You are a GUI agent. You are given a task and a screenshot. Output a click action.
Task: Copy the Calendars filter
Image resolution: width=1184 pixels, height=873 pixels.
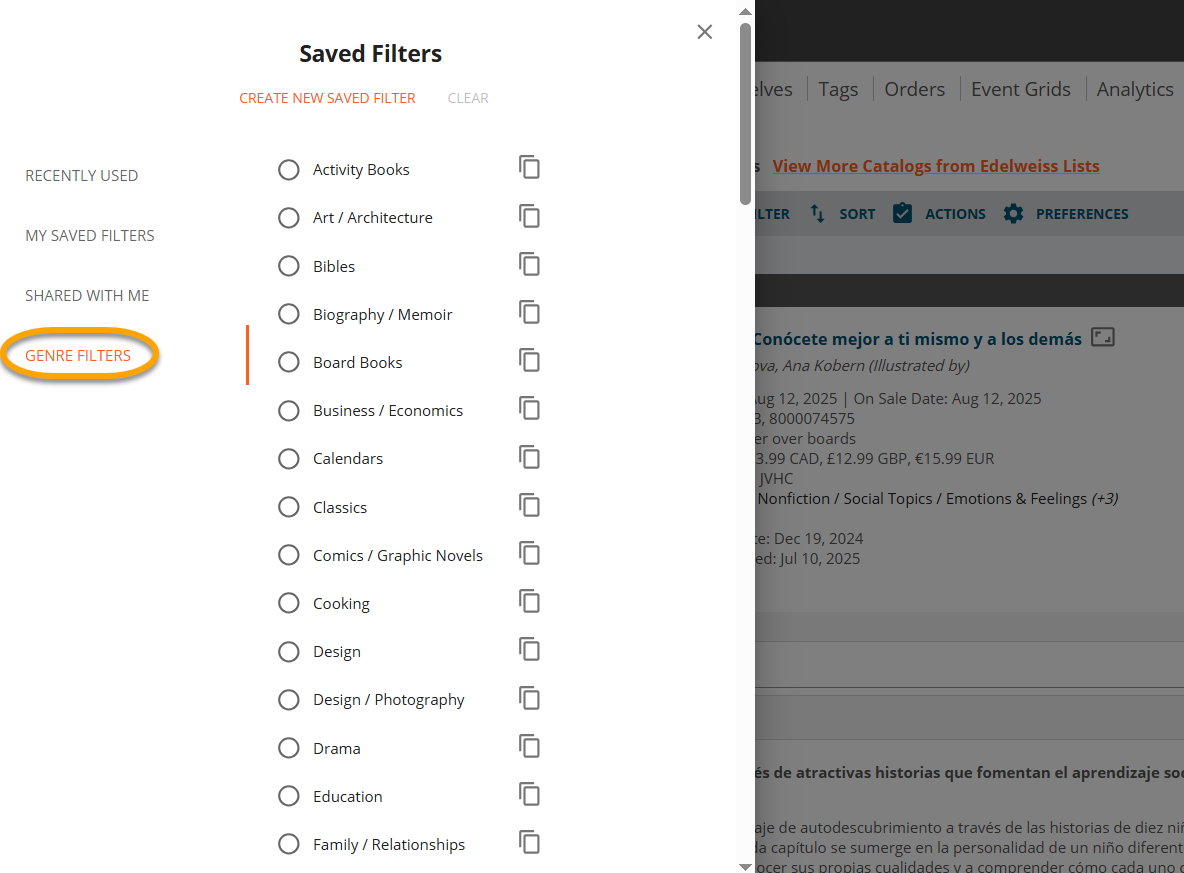point(529,457)
